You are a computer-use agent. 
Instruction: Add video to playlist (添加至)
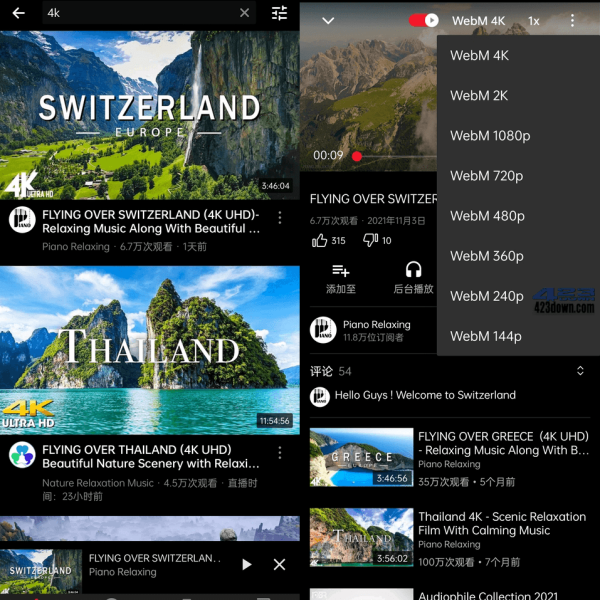tap(341, 278)
